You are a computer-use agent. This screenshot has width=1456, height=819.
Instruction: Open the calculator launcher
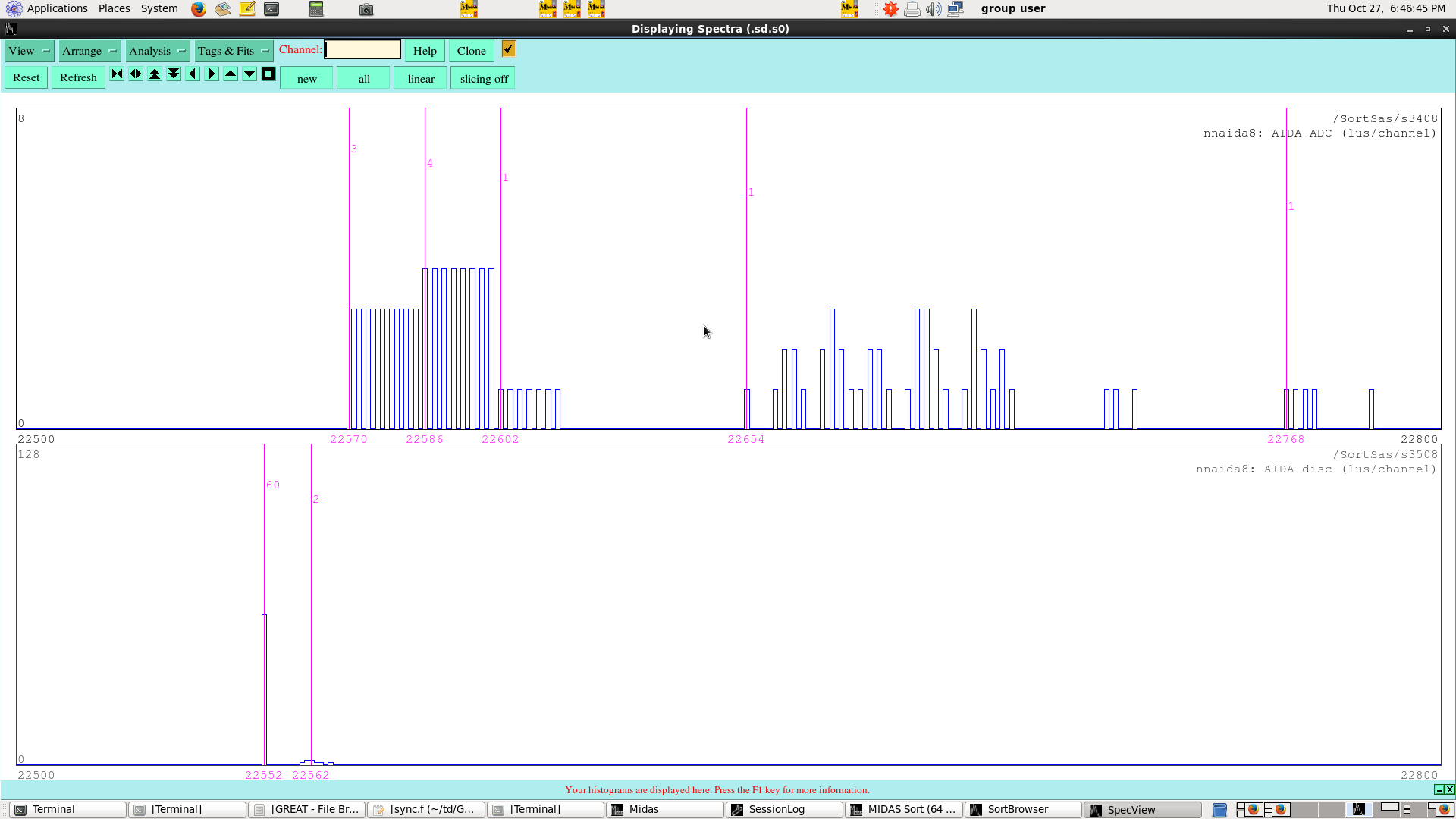(316, 9)
